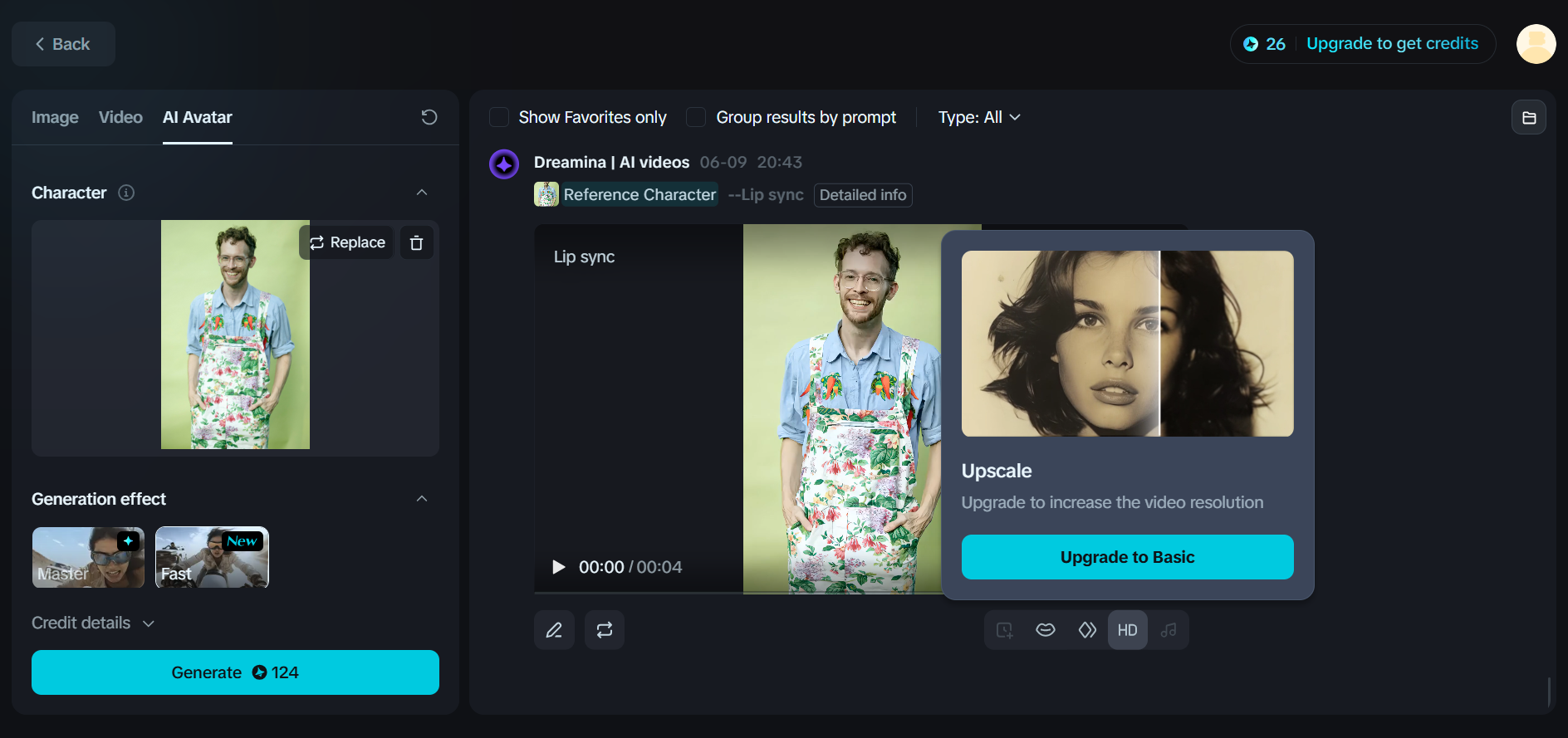Click the uploaded character thumbnail
The width and height of the screenshot is (1568, 738).
[x=235, y=335]
